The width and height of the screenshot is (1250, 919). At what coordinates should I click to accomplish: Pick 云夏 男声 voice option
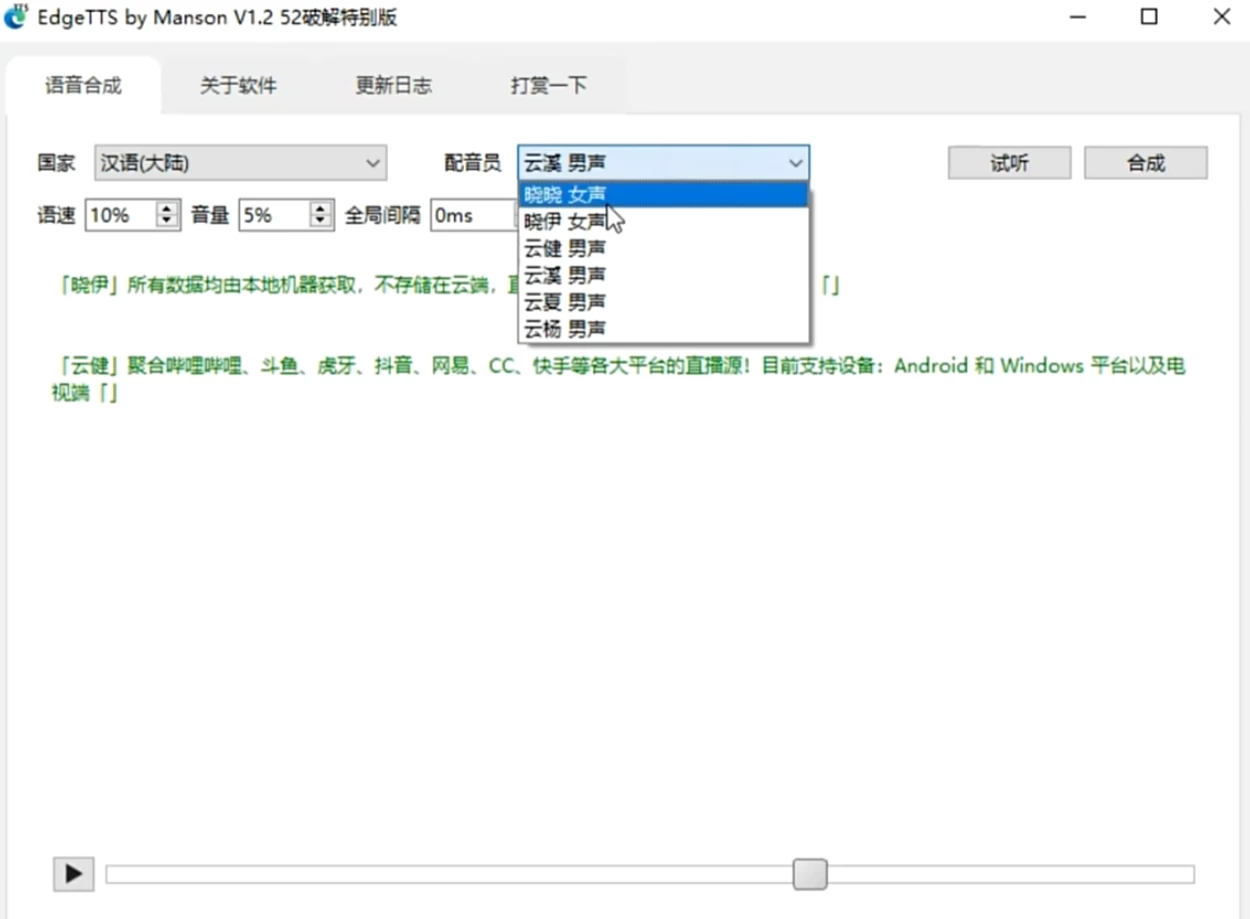point(663,302)
